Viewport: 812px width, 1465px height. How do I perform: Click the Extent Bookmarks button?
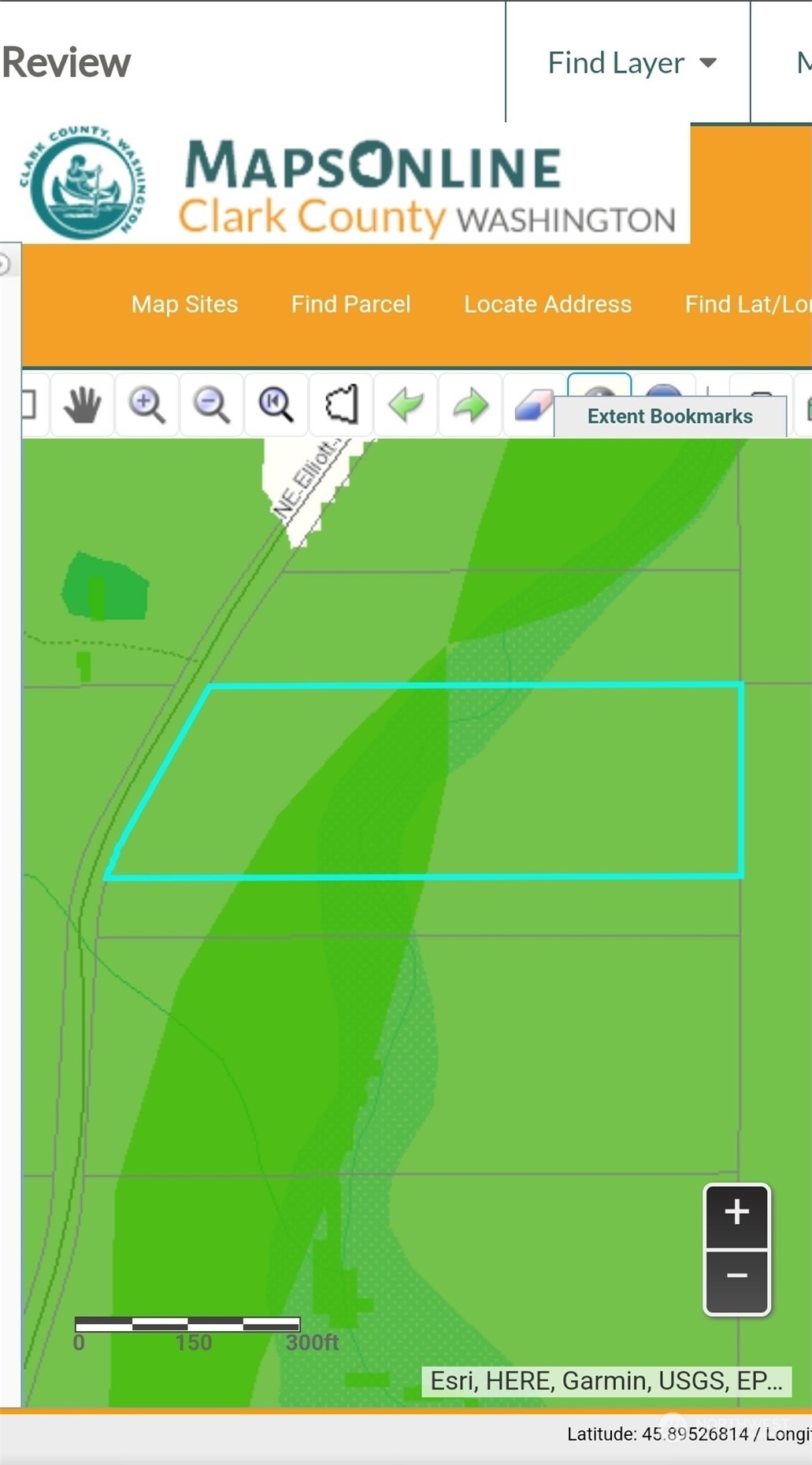[669, 417]
